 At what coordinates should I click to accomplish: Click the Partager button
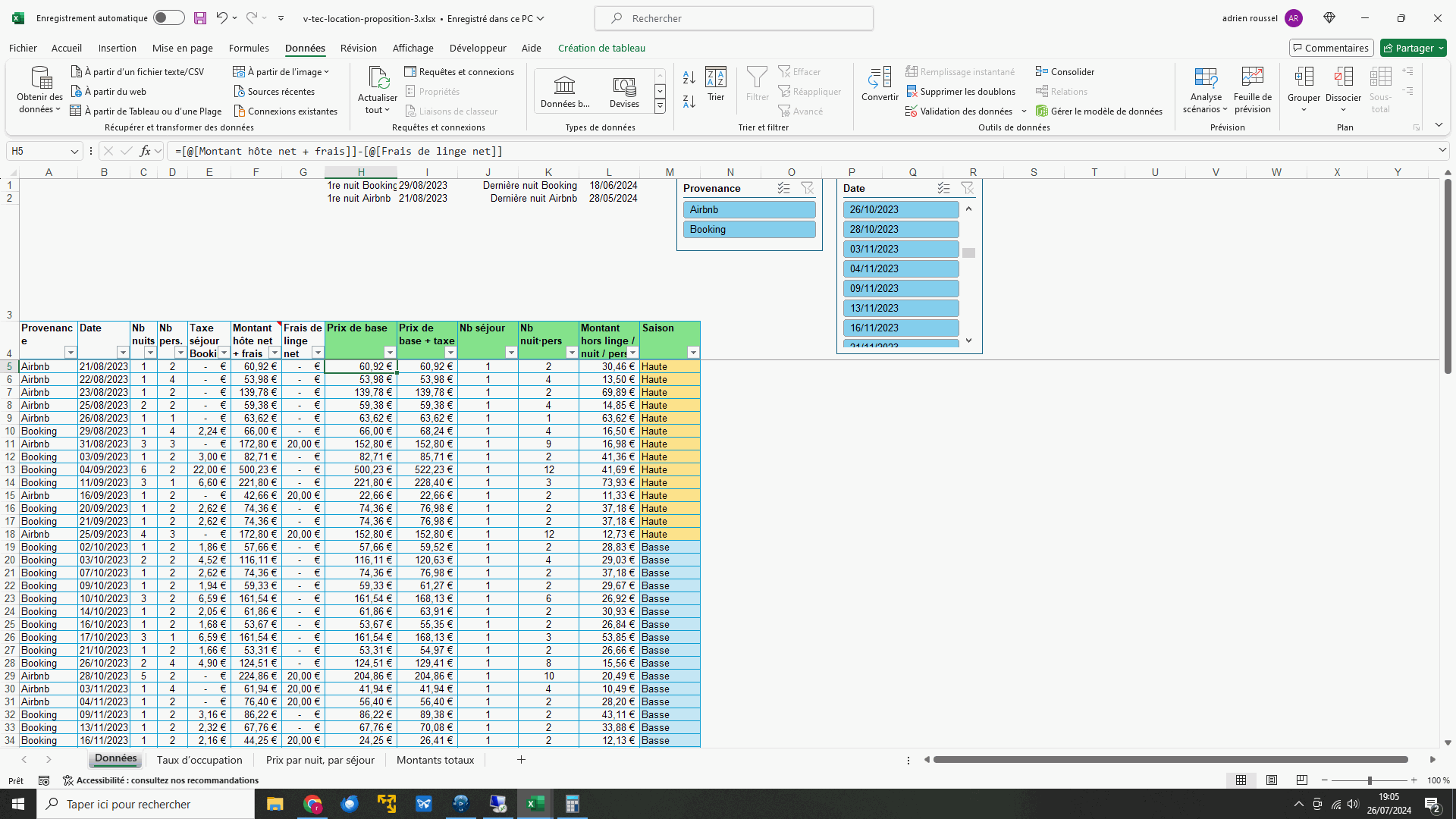(1413, 48)
